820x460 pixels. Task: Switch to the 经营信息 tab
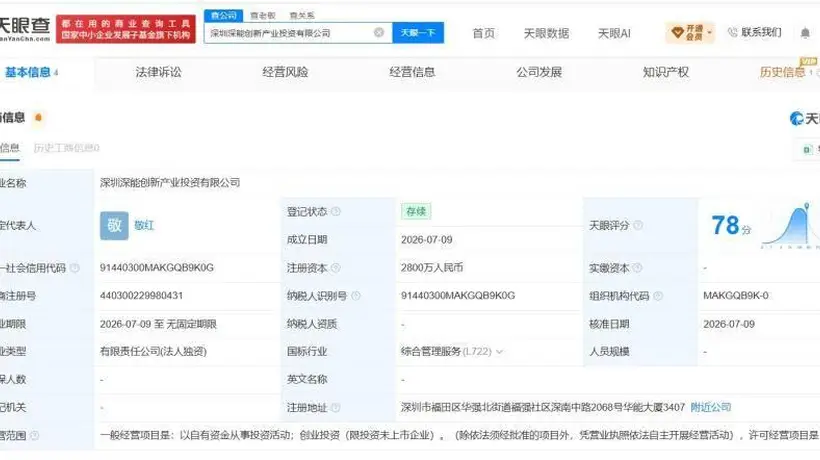point(412,72)
